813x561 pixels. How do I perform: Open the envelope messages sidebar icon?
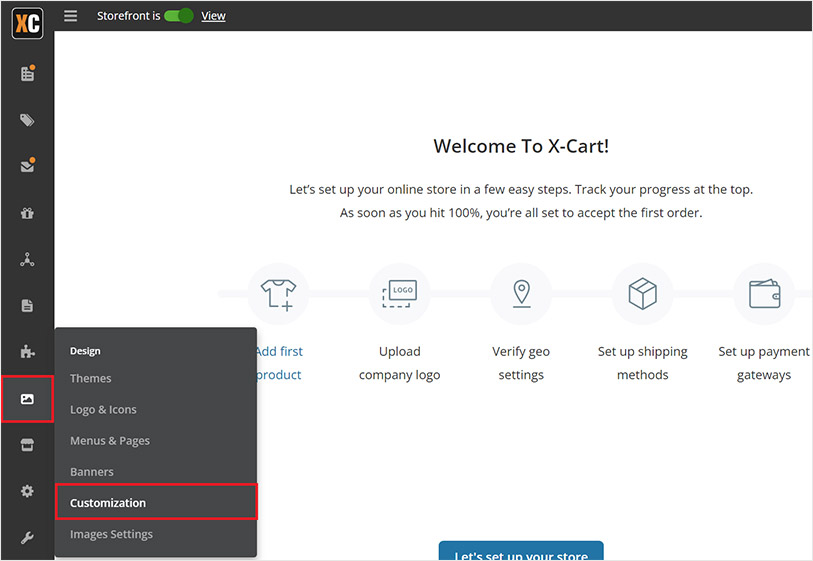pyautogui.click(x=27, y=165)
